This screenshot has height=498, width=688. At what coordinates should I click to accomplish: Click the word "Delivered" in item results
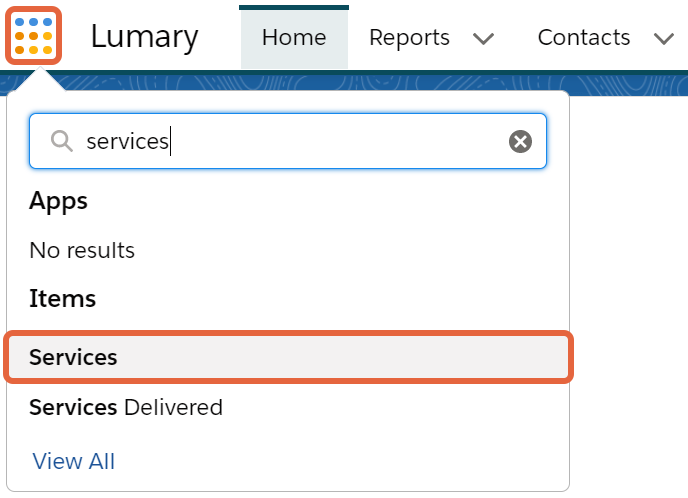click(173, 407)
